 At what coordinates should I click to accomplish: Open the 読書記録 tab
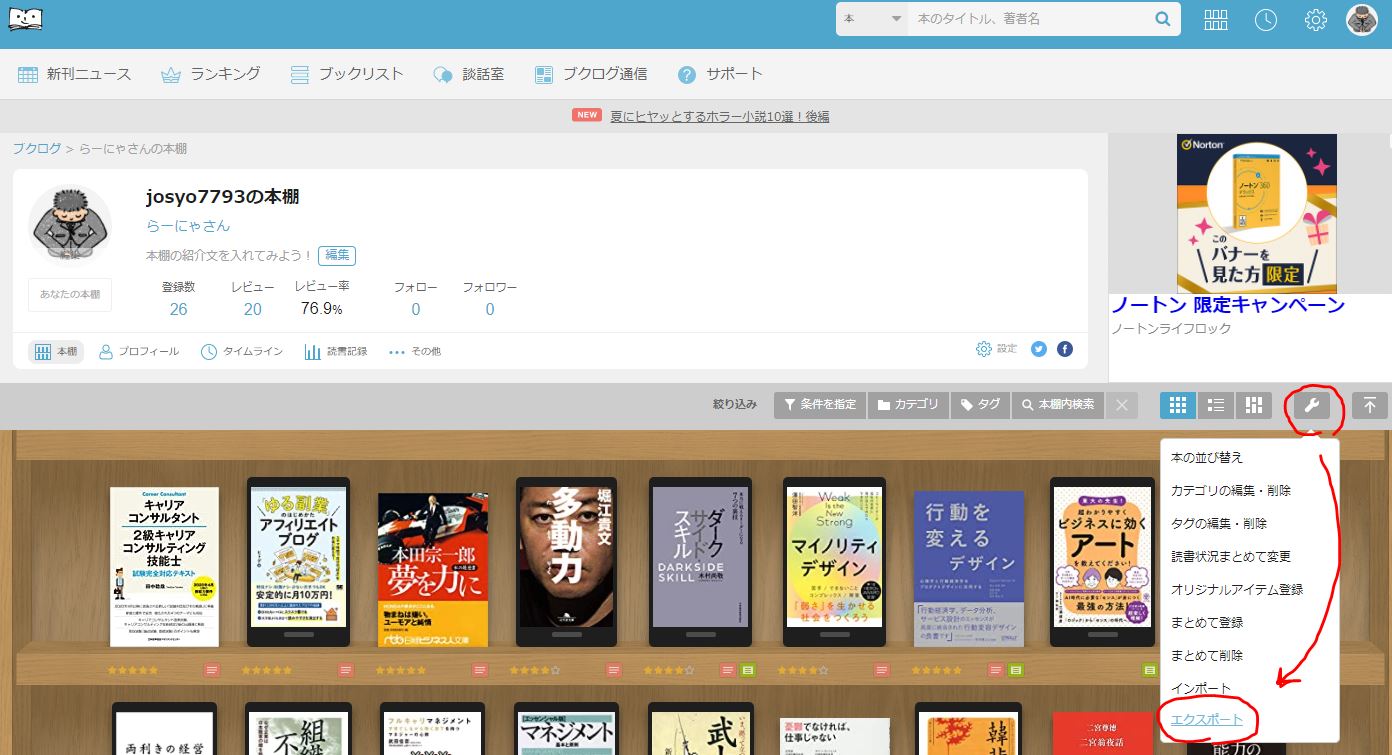[335, 352]
